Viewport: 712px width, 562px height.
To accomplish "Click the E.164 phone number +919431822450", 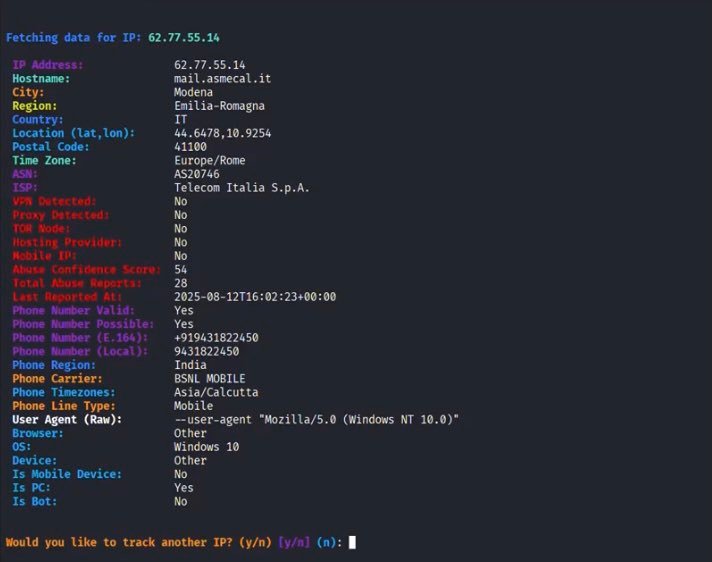I will 216,338.
